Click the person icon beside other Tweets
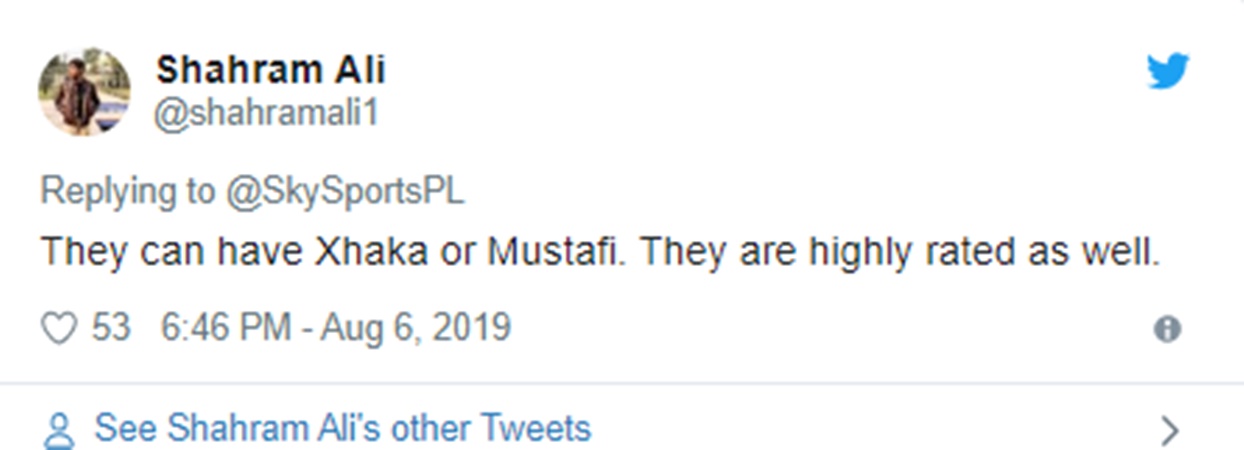 coord(60,430)
